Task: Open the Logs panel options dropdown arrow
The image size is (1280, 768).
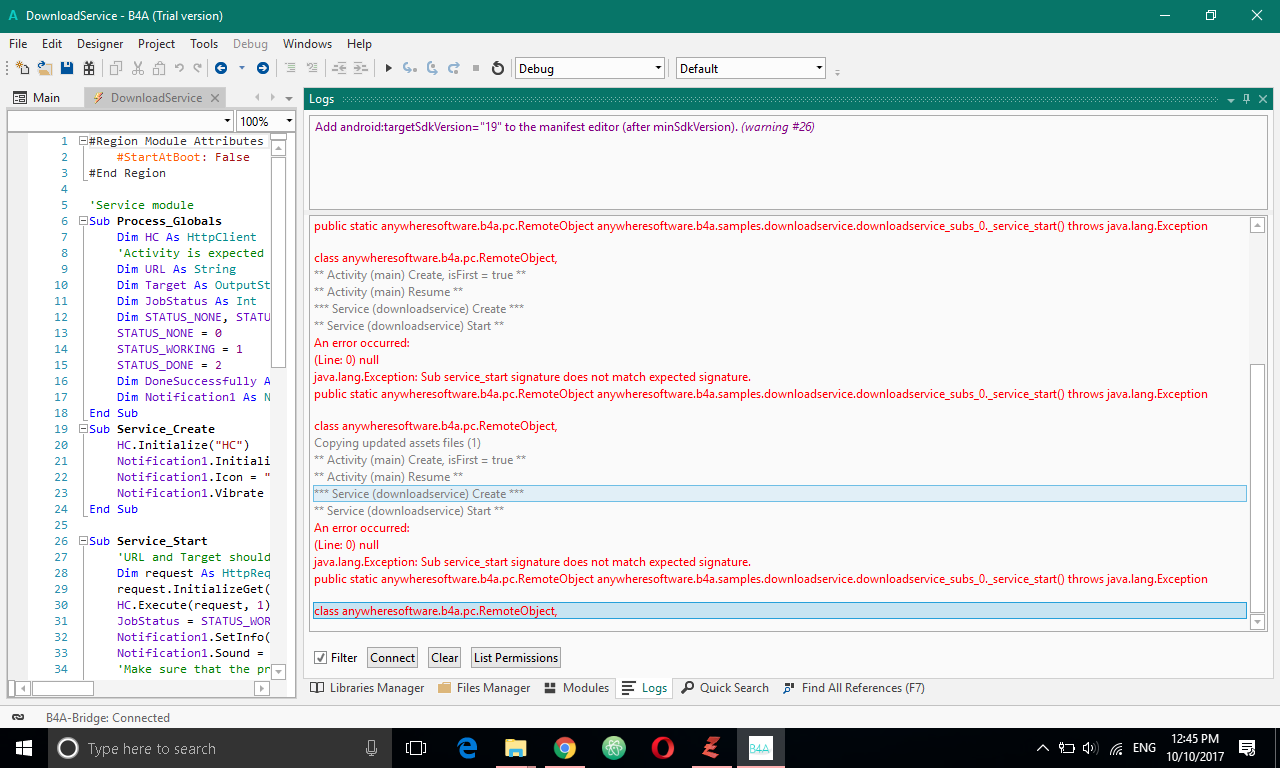Action: point(1230,100)
